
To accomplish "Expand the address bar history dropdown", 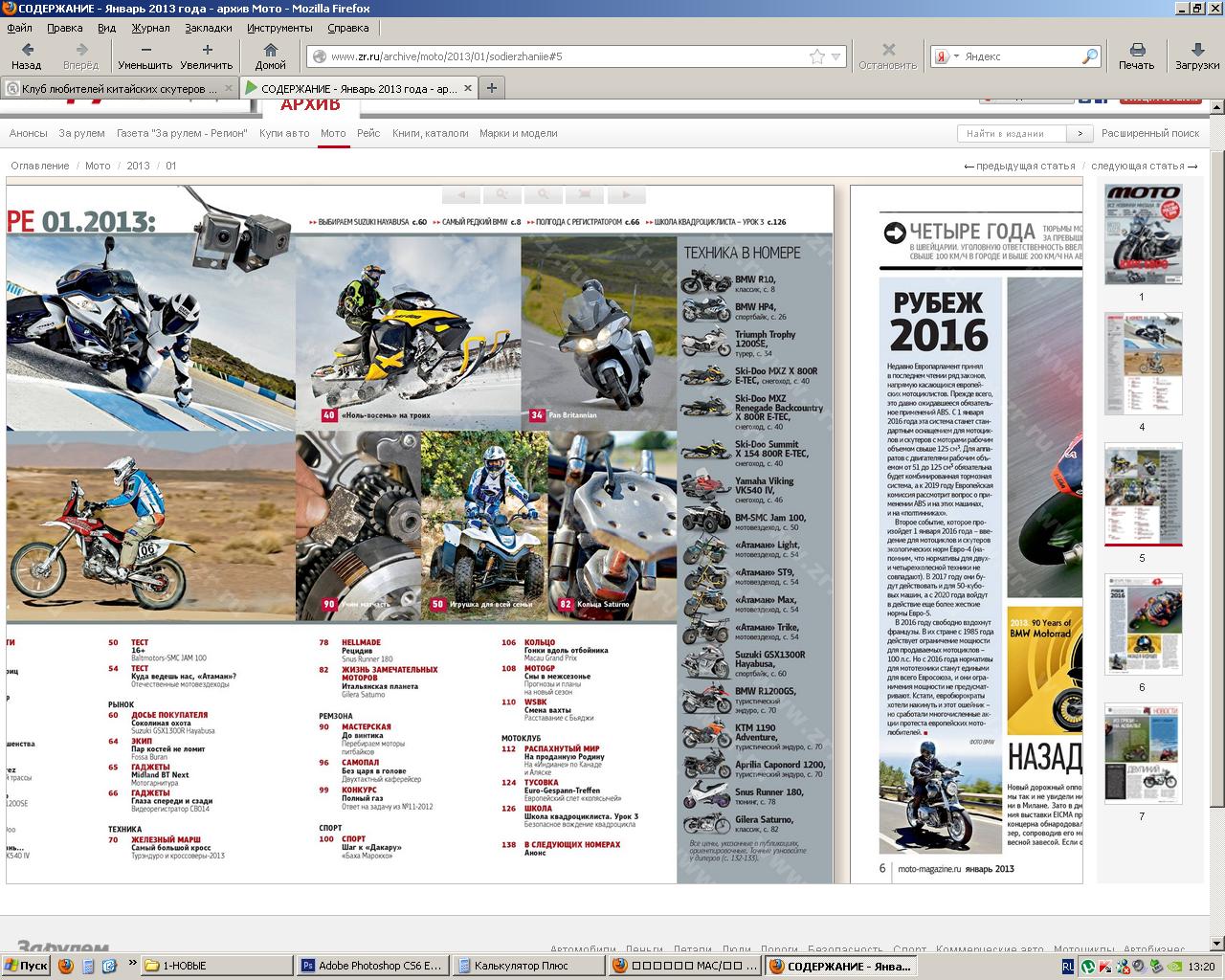I will pyautogui.click(x=836, y=56).
